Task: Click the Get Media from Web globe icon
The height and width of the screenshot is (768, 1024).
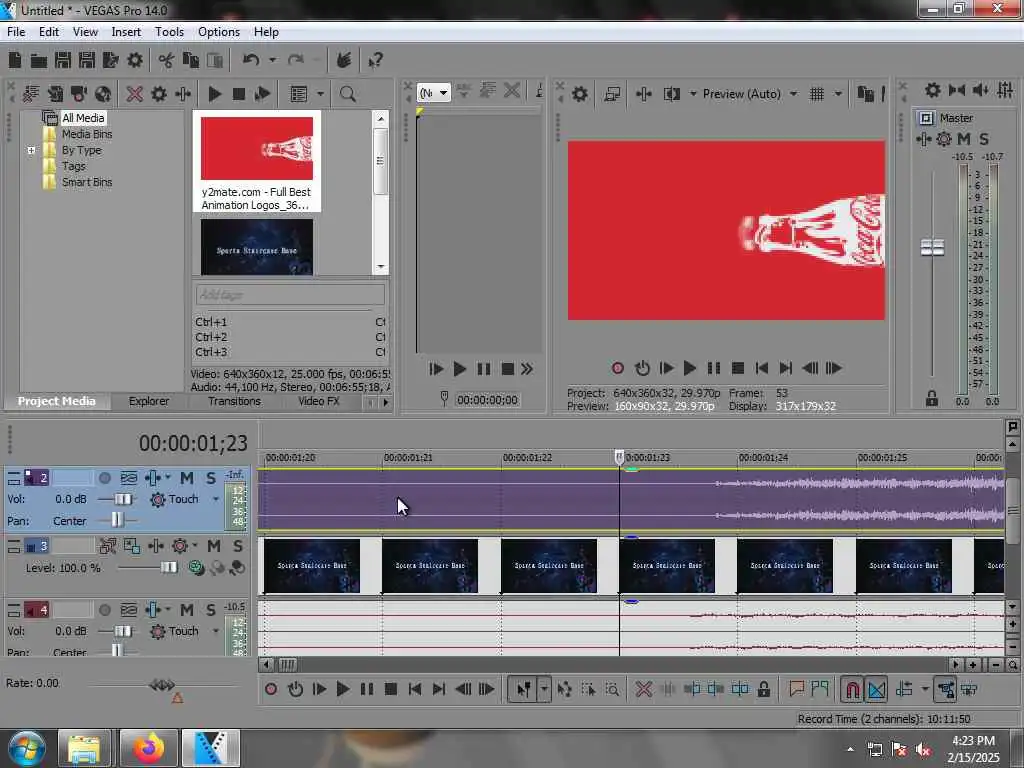Action: [103, 94]
